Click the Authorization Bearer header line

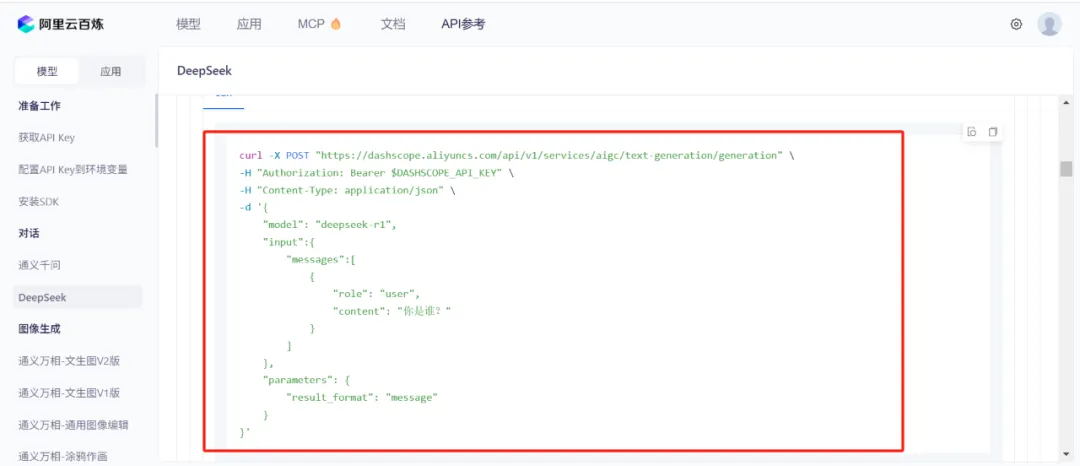[x=376, y=173]
